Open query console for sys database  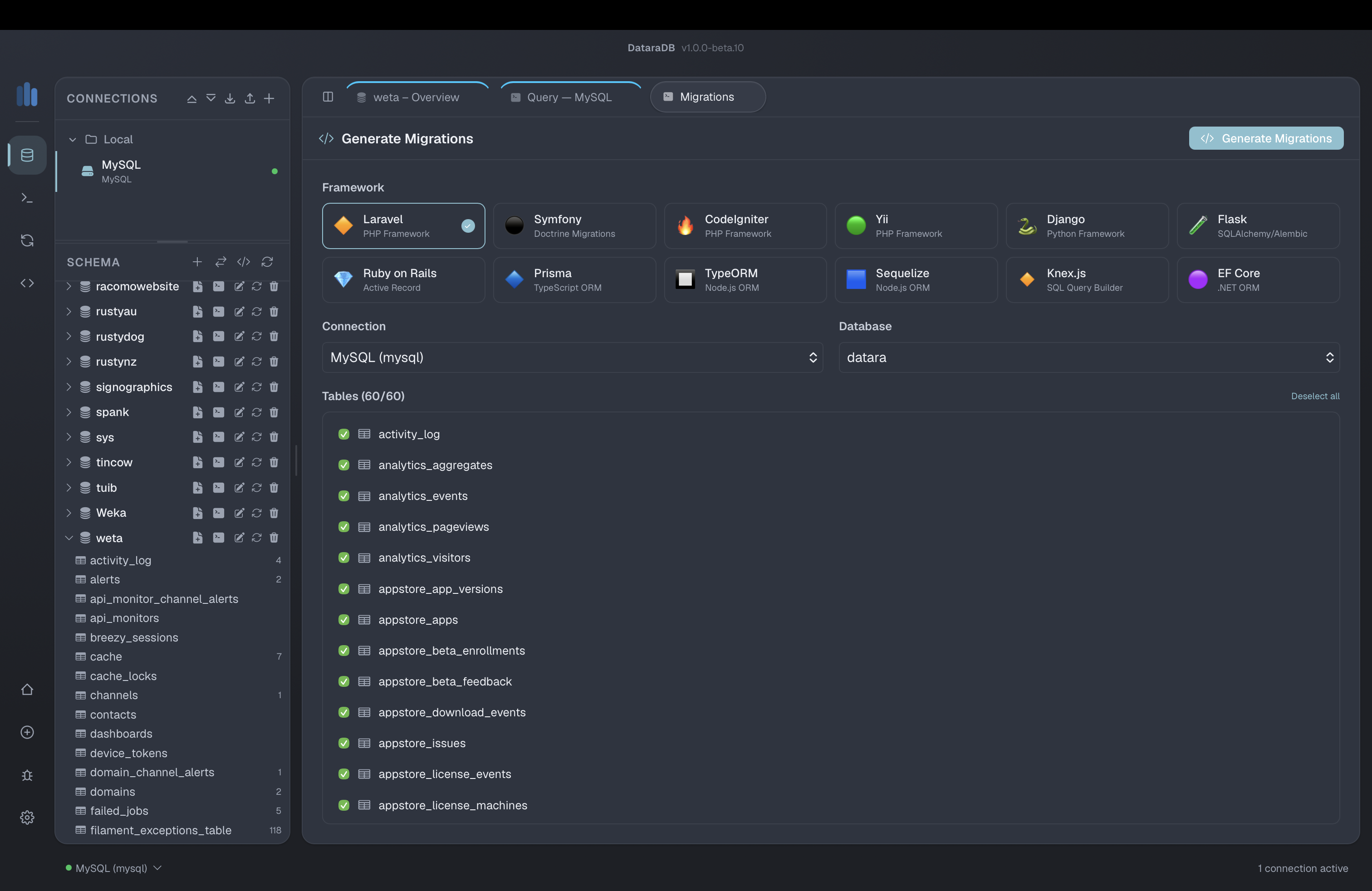(219, 437)
